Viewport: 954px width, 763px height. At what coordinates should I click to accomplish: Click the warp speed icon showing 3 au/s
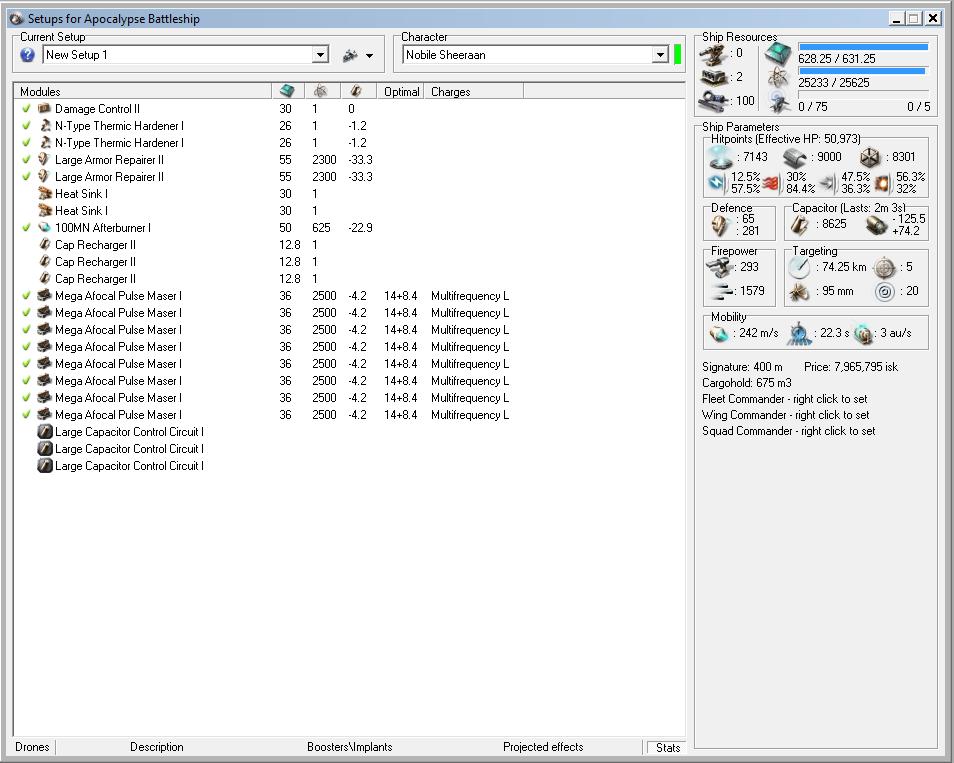click(863, 333)
